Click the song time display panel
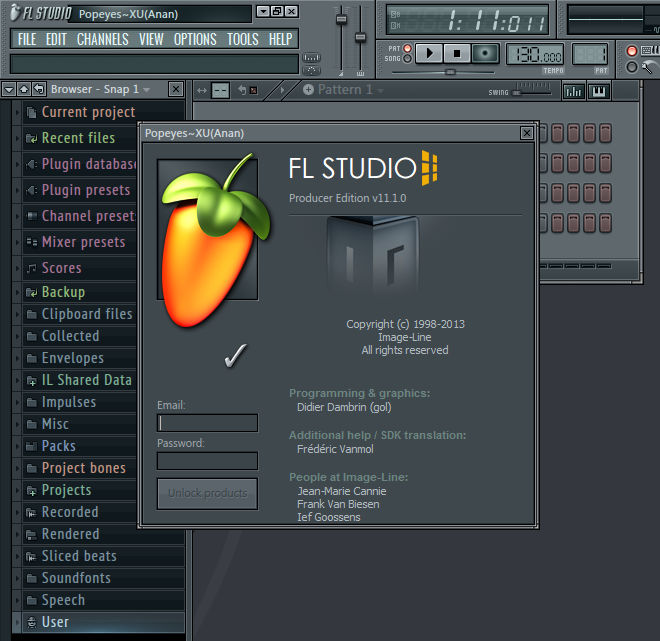Viewport: 660px width, 641px height. coord(468,20)
